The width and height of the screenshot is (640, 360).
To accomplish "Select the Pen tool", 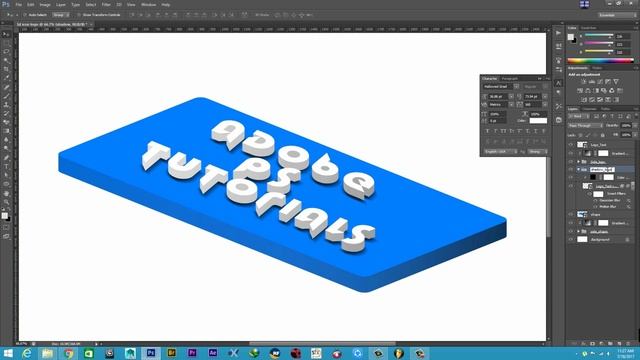I will coord(6,158).
